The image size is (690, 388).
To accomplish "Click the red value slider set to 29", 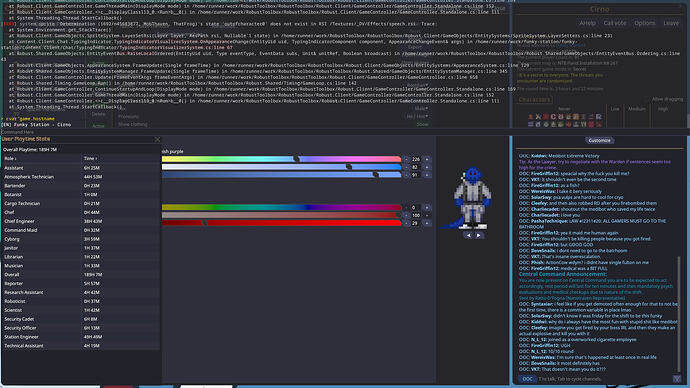I will click(x=282, y=223).
